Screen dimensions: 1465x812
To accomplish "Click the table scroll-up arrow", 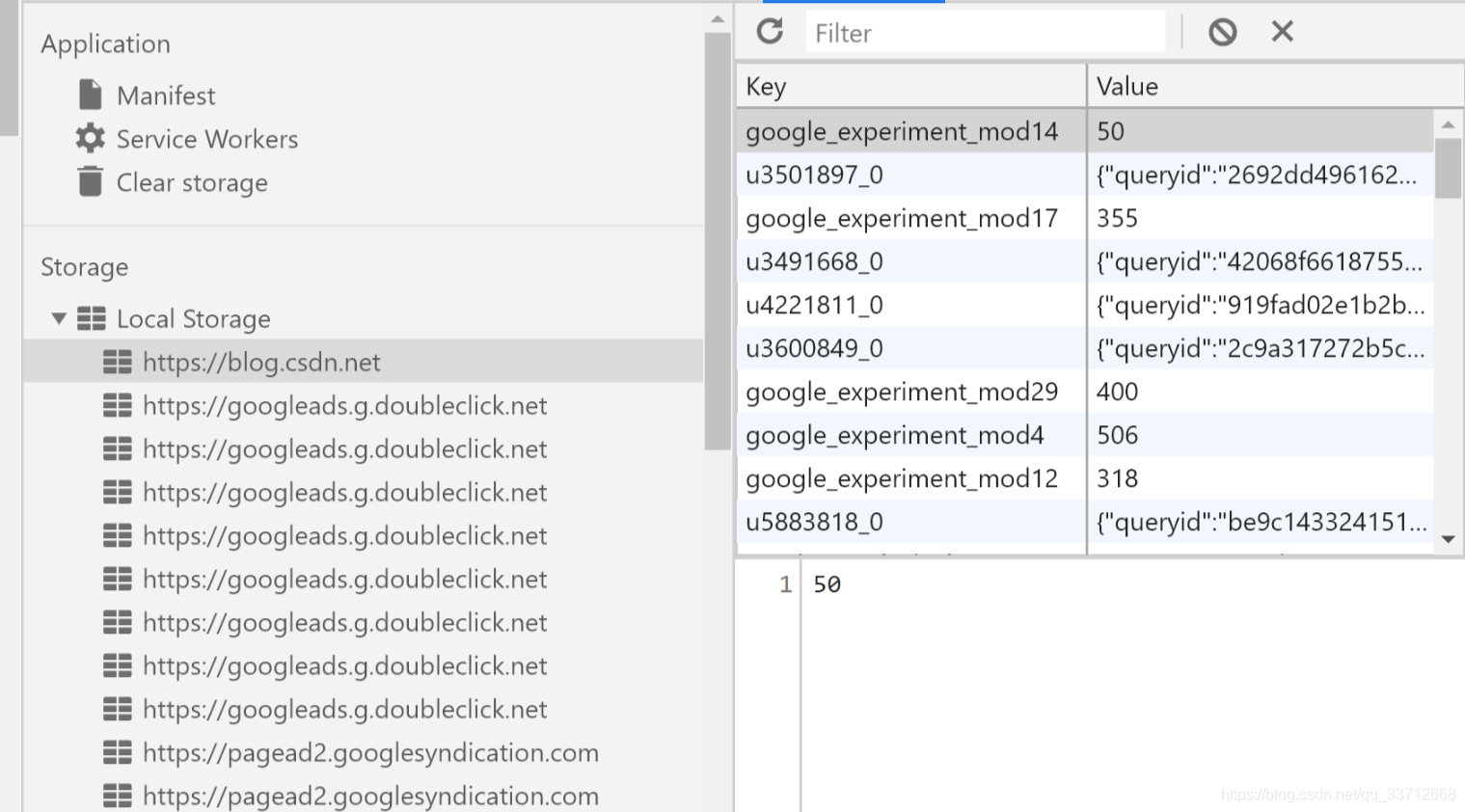I will (1448, 124).
